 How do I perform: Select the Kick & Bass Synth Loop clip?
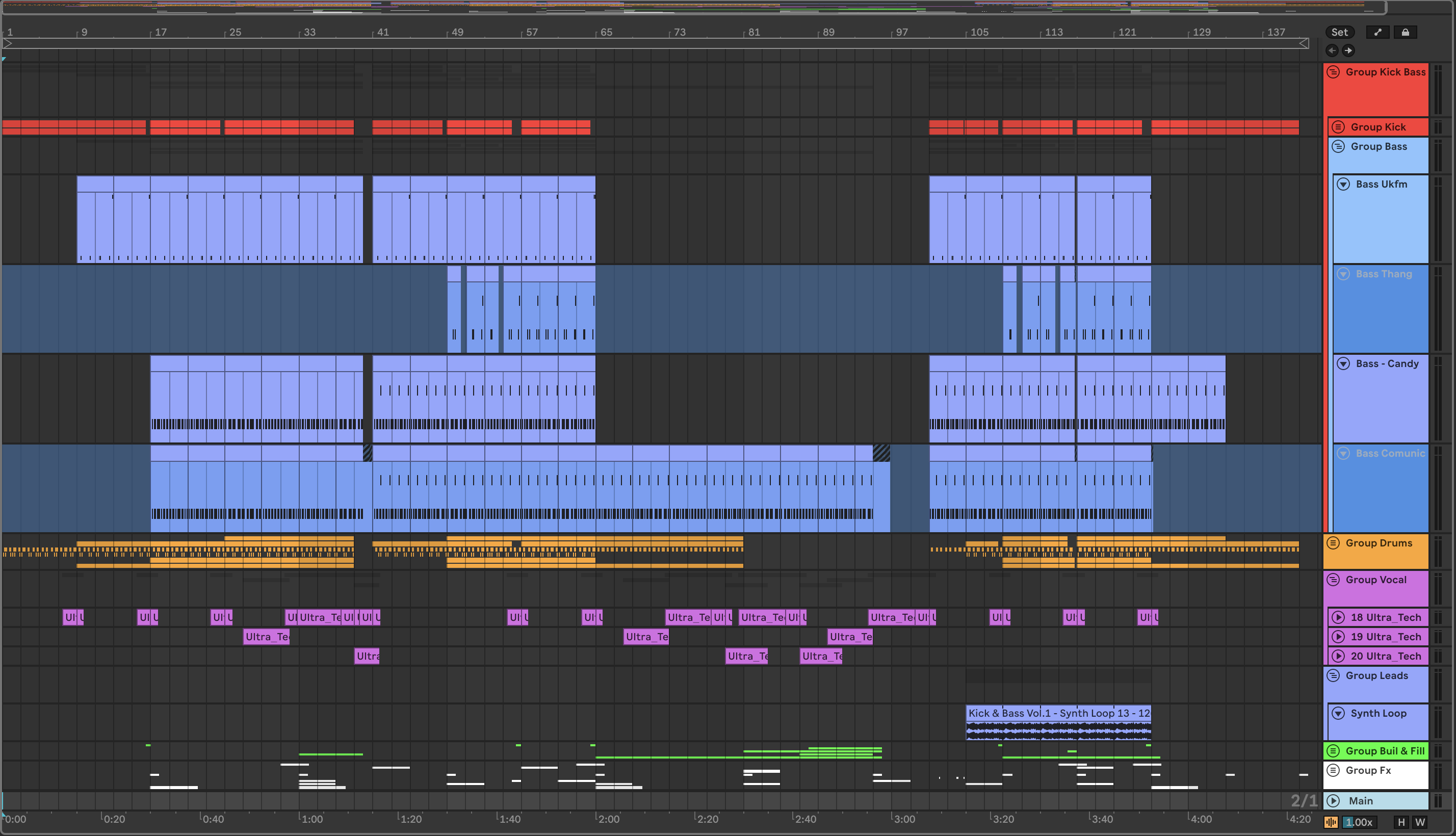tap(1057, 713)
